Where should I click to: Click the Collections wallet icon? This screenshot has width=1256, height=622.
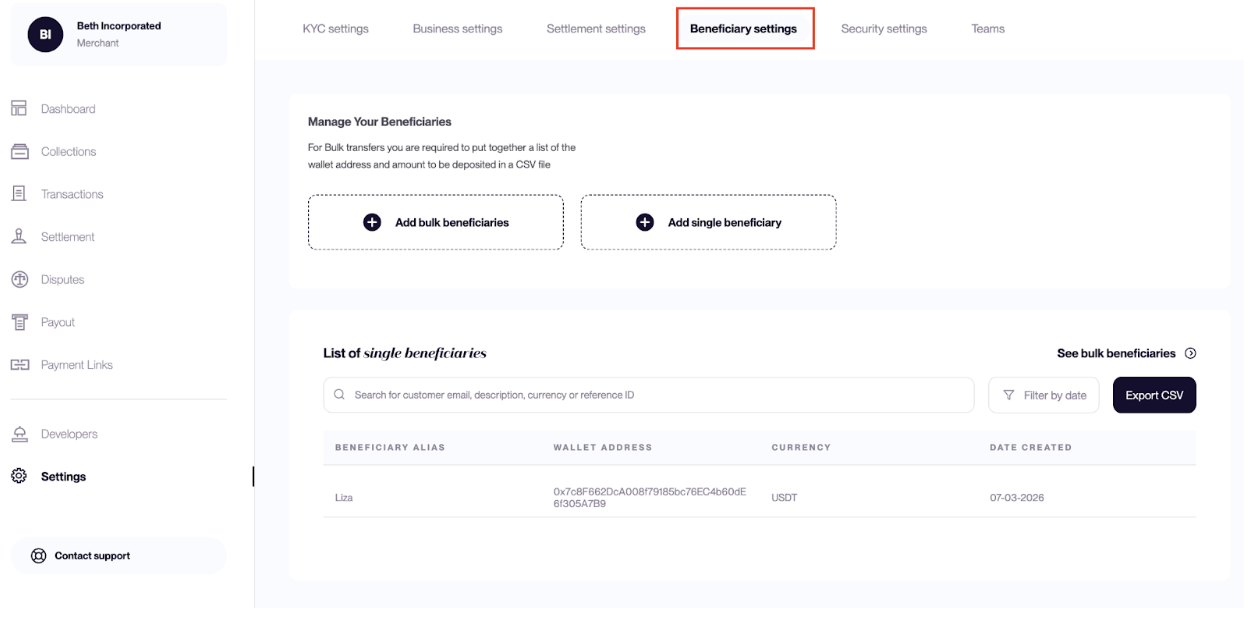tap(19, 151)
